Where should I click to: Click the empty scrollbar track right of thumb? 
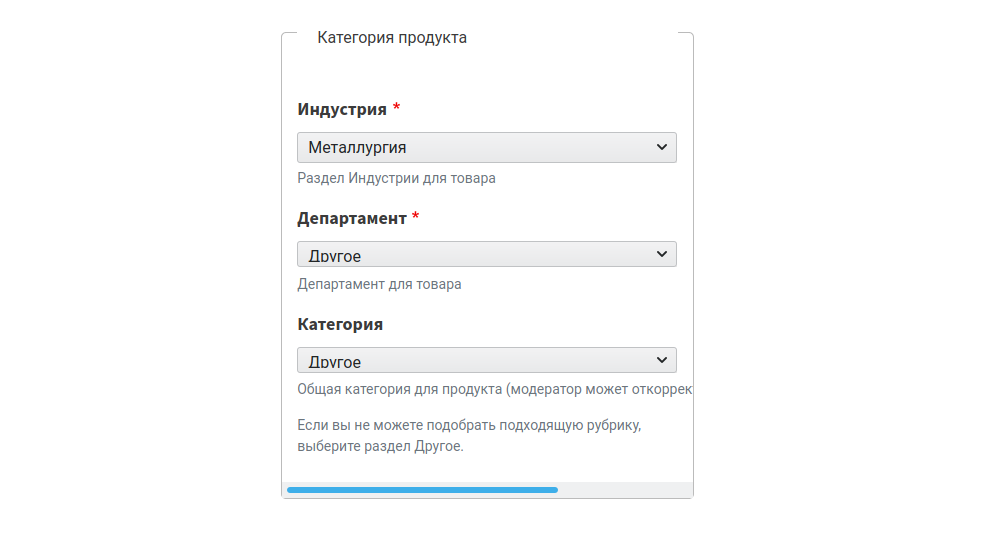pos(624,490)
